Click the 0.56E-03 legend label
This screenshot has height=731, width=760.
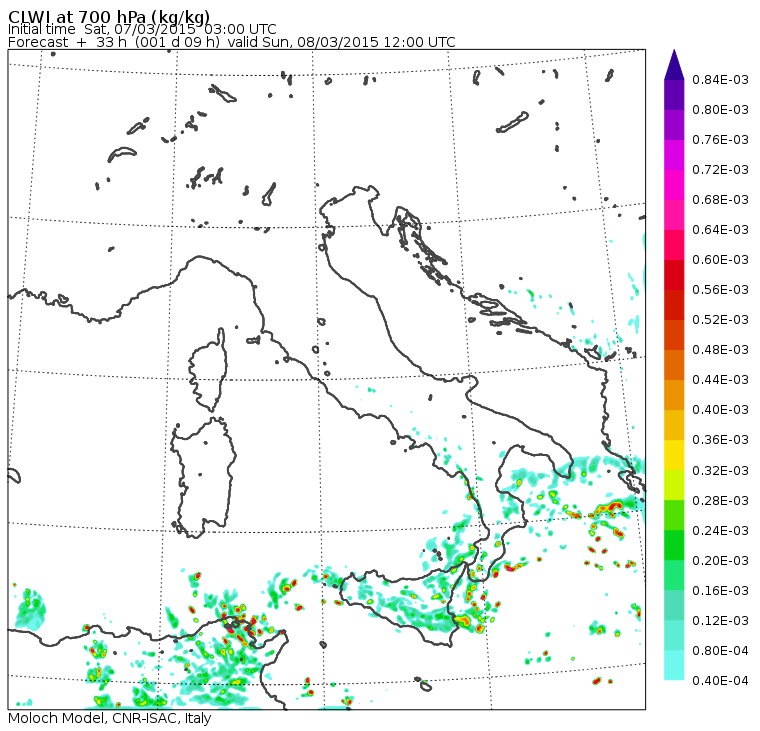click(x=720, y=290)
